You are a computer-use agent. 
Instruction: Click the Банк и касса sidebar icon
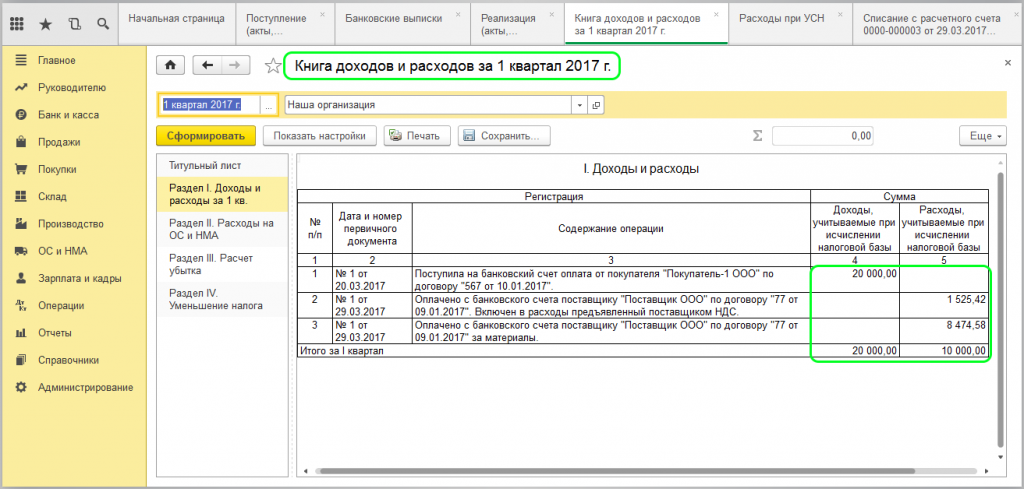pyautogui.click(x=20, y=115)
